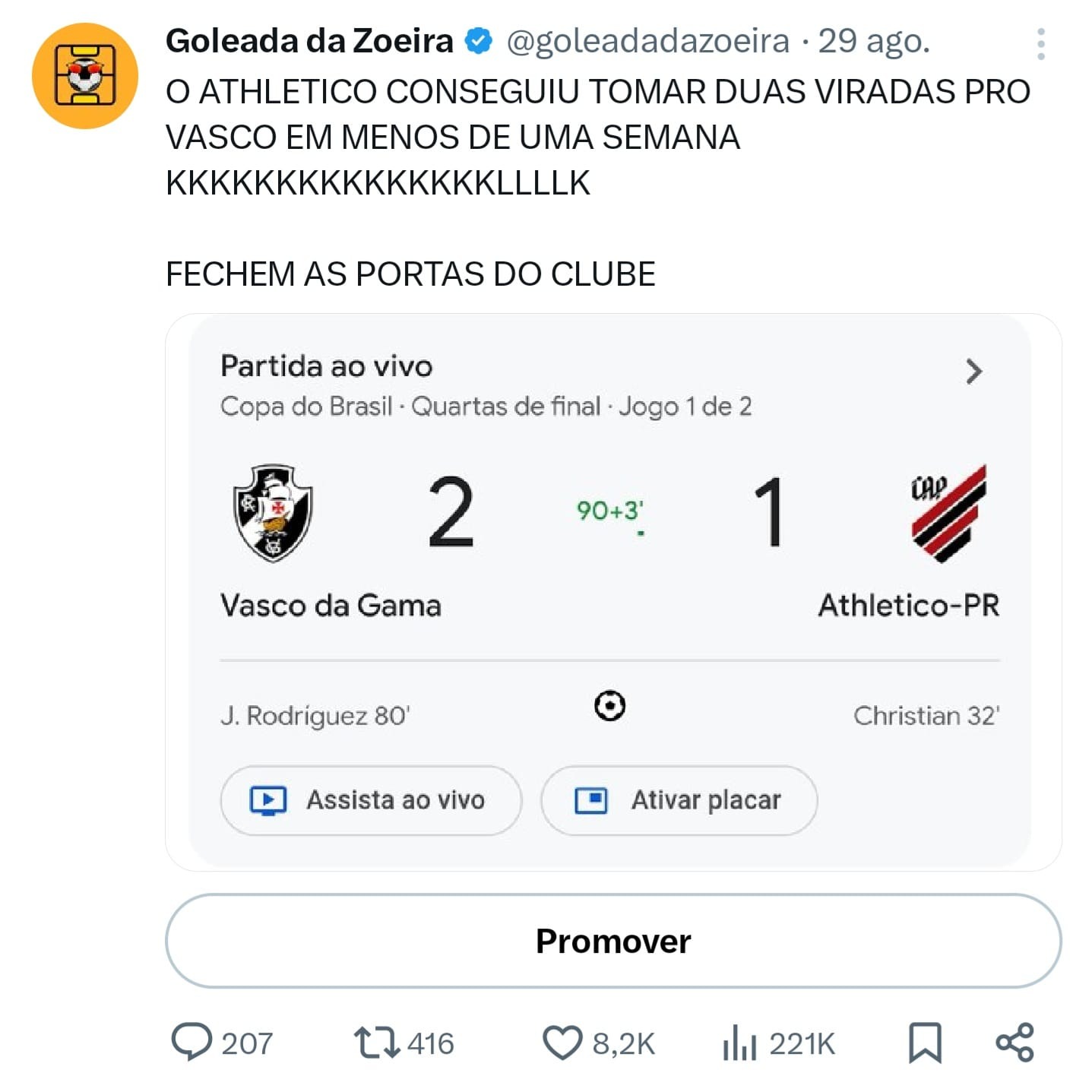Retweet this post
Viewport: 1092px width, 1092px height.
(x=376, y=1042)
